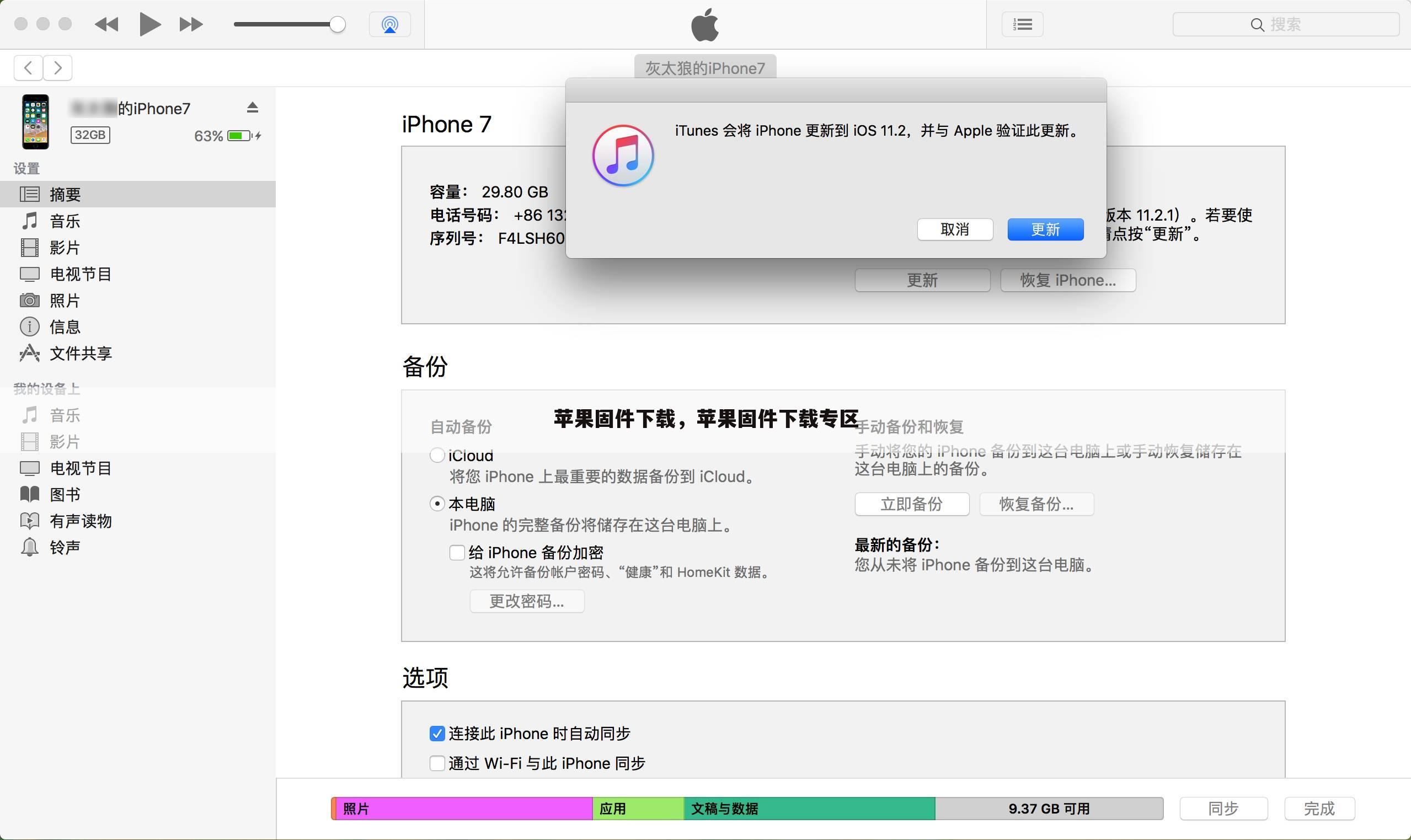The height and width of the screenshot is (840, 1411).
Task: Open 文件共享 in the sidebar
Action: pos(137,353)
